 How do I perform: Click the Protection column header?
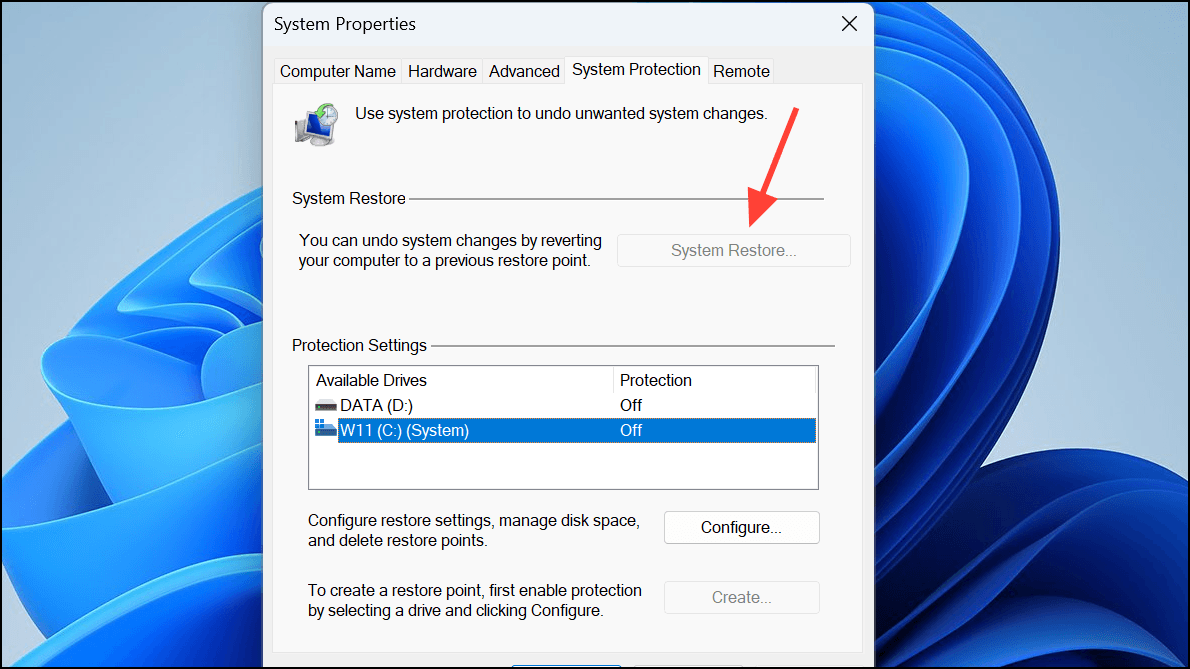point(656,380)
